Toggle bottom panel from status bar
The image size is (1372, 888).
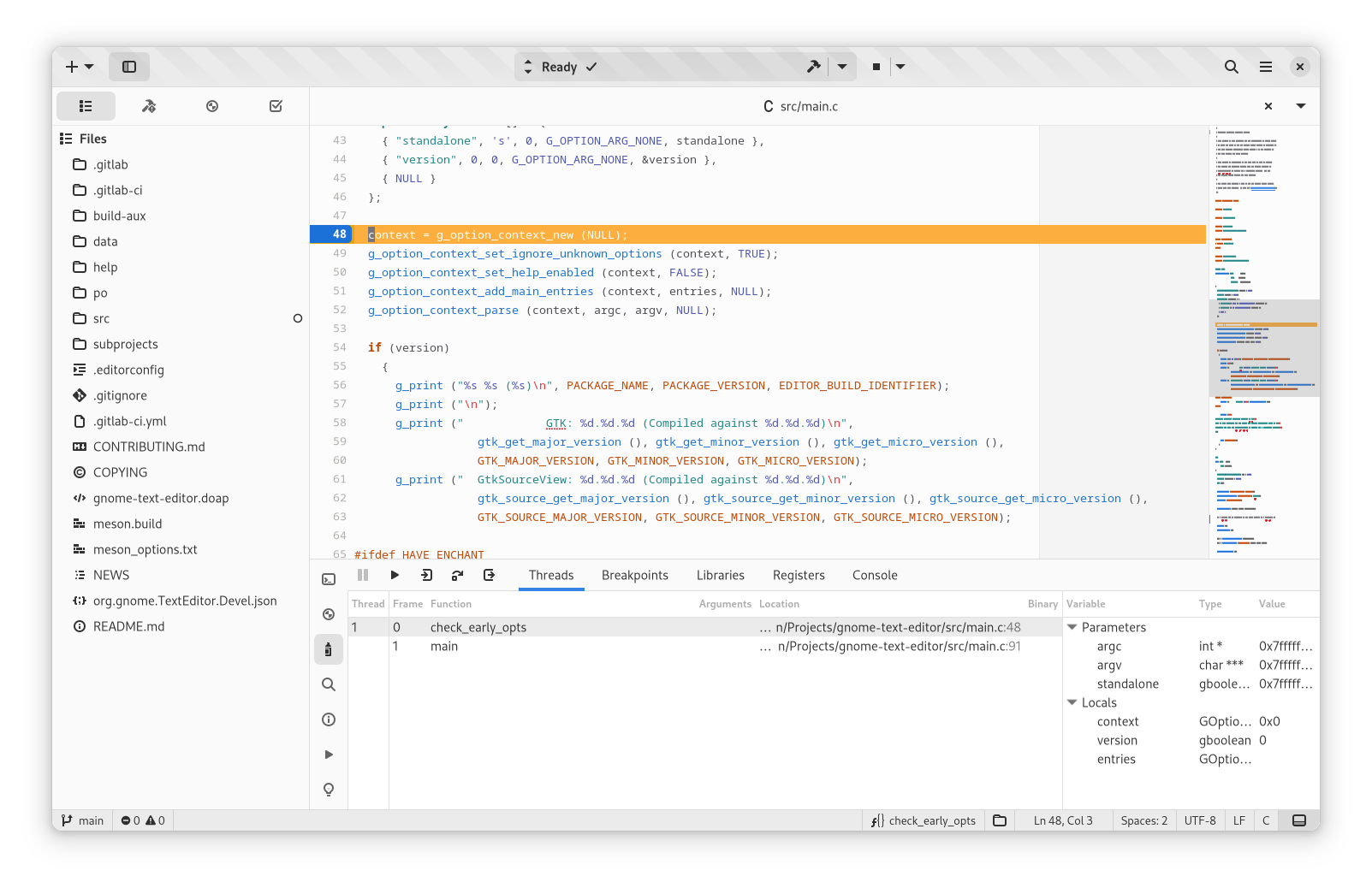[x=1298, y=820]
